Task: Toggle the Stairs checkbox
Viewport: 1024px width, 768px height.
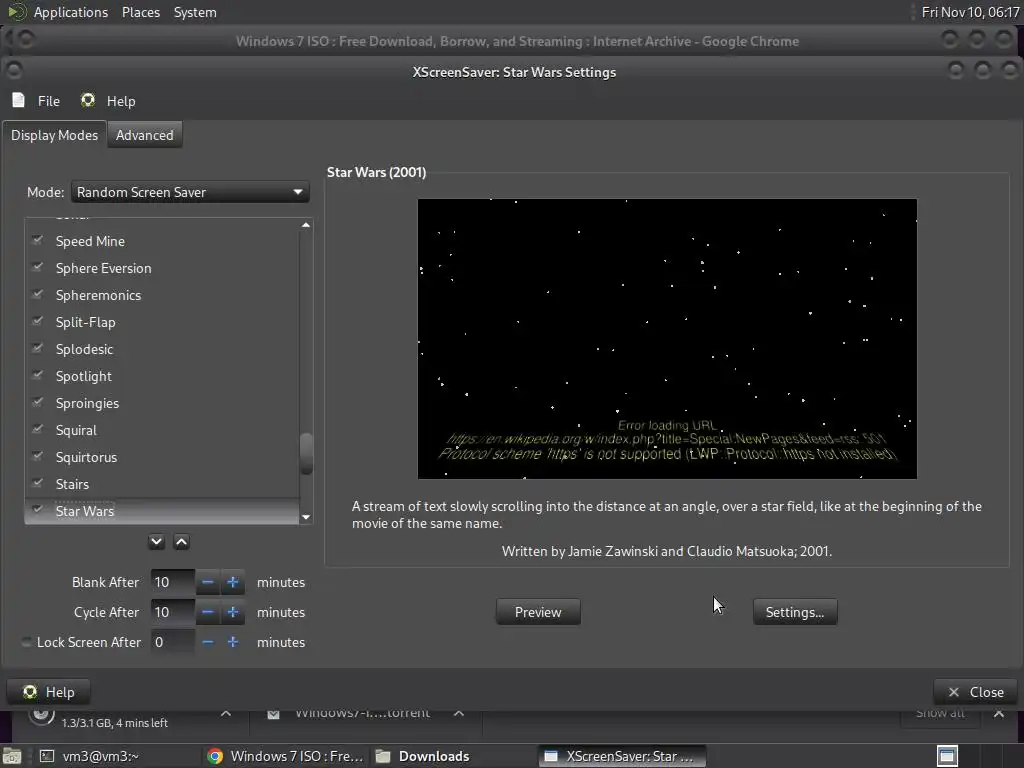Action: click(x=37, y=483)
